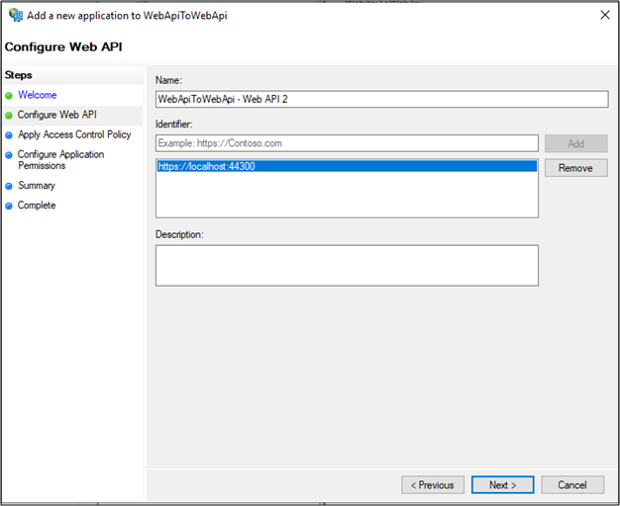Viewport: 620px width, 506px height.
Task: Go back with the Previous button
Action: pyautogui.click(x=433, y=485)
